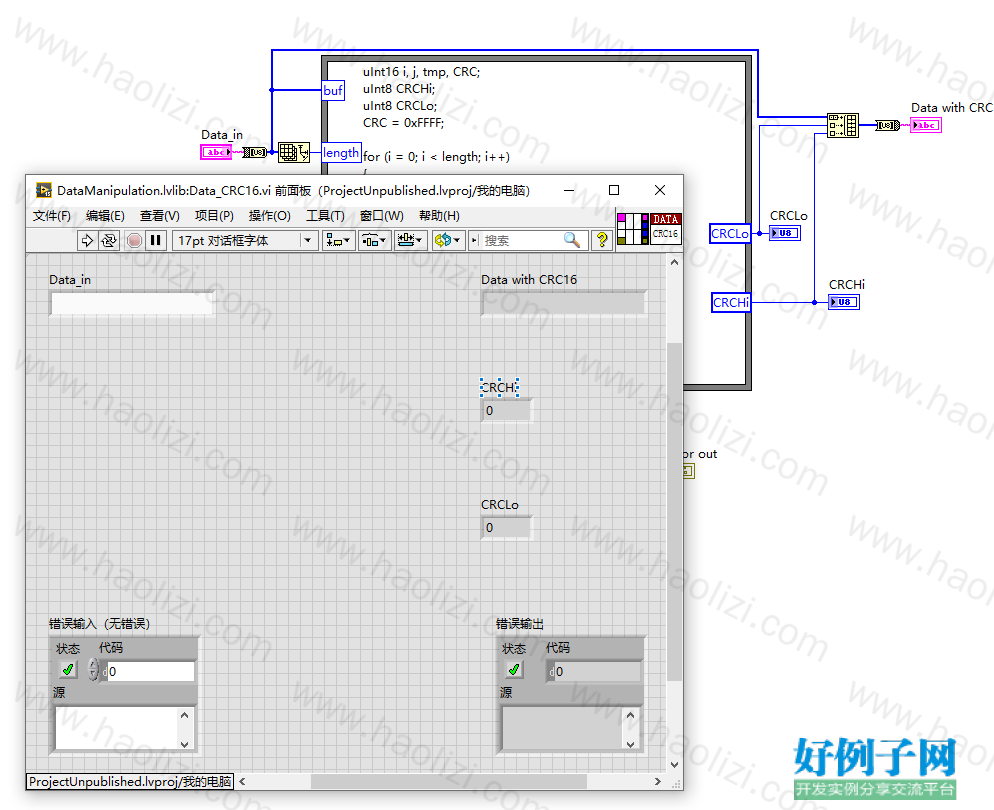994x810 pixels.
Task: Open 操作(O) menu
Action: pos(269,215)
